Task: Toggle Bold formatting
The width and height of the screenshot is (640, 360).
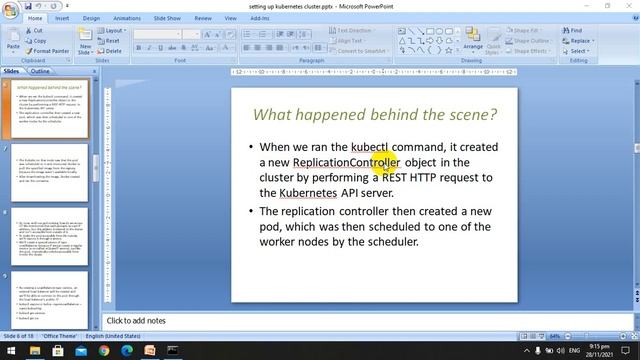Action: coord(138,48)
